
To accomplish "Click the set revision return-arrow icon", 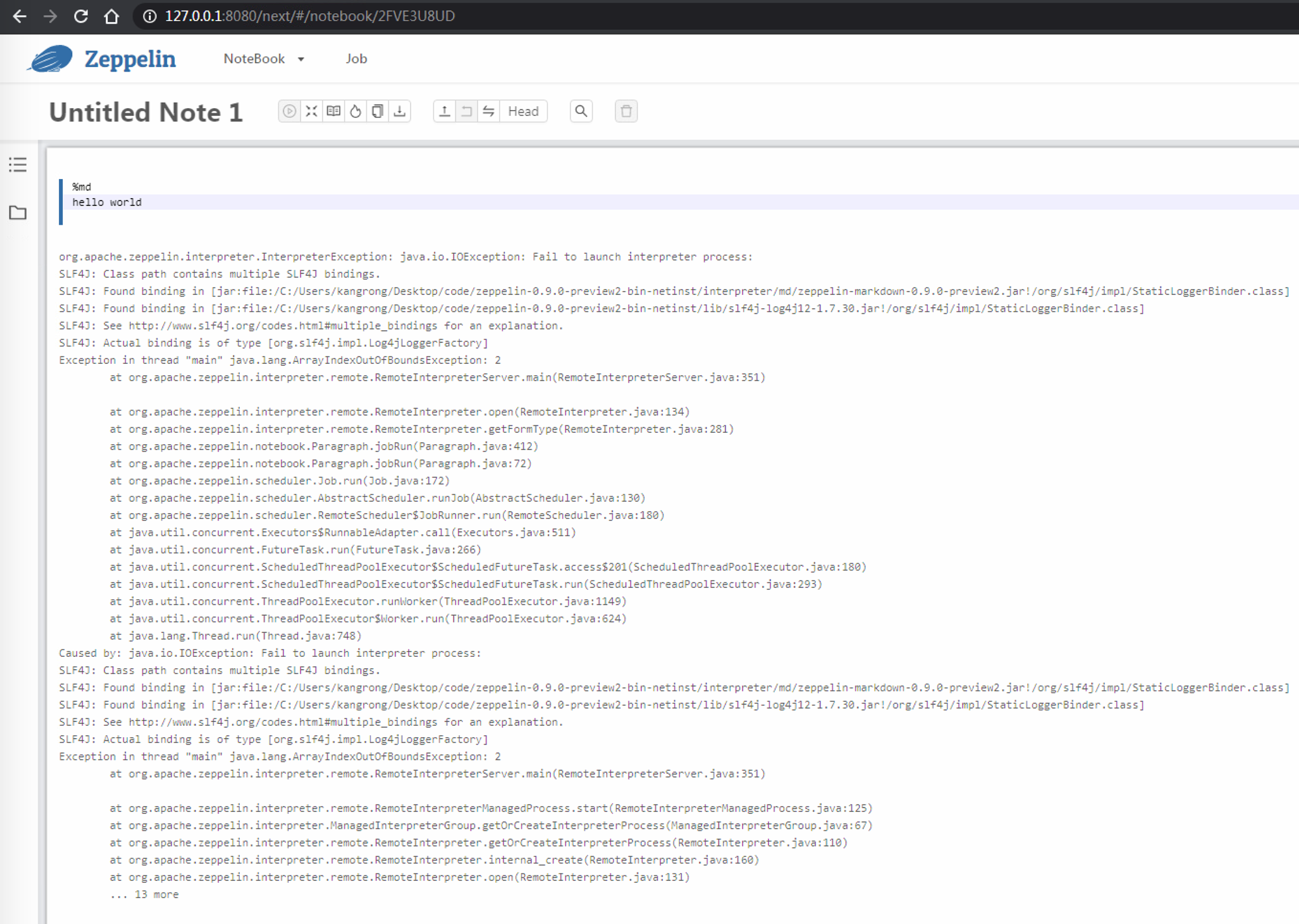I will pyautogui.click(x=467, y=111).
